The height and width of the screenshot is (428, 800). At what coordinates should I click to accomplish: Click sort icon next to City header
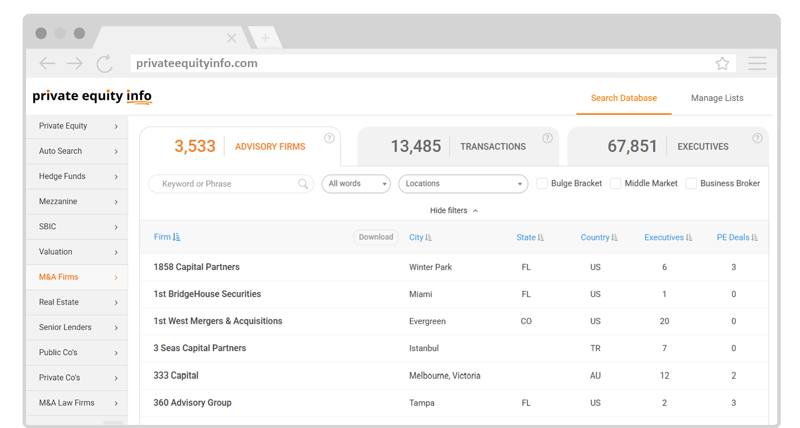tap(429, 238)
